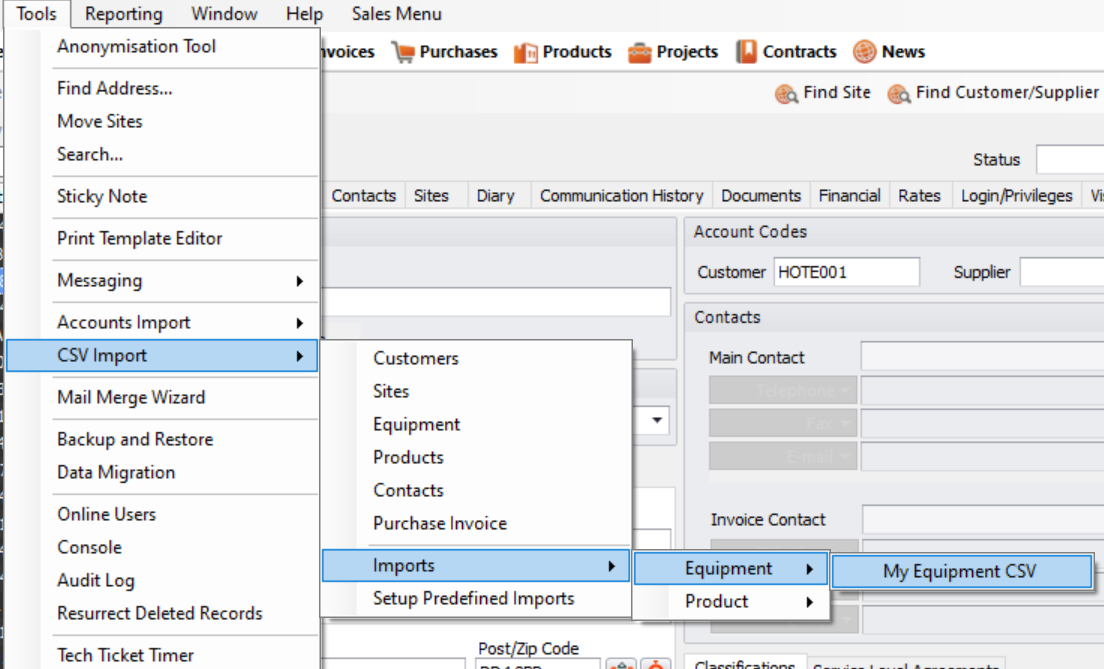Open the Product submenu under Imports
The height and width of the screenshot is (669, 1104).
728,601
